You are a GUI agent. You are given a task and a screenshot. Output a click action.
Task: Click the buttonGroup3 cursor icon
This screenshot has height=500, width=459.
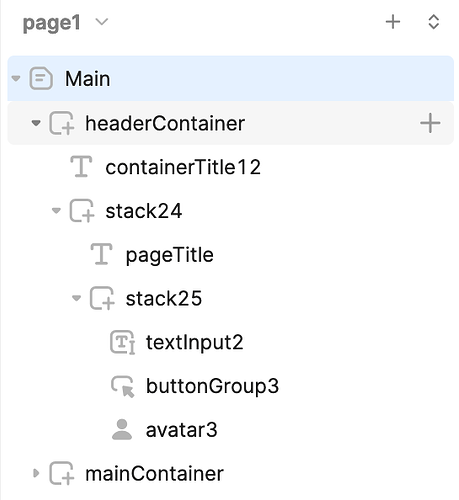point(123,386)
